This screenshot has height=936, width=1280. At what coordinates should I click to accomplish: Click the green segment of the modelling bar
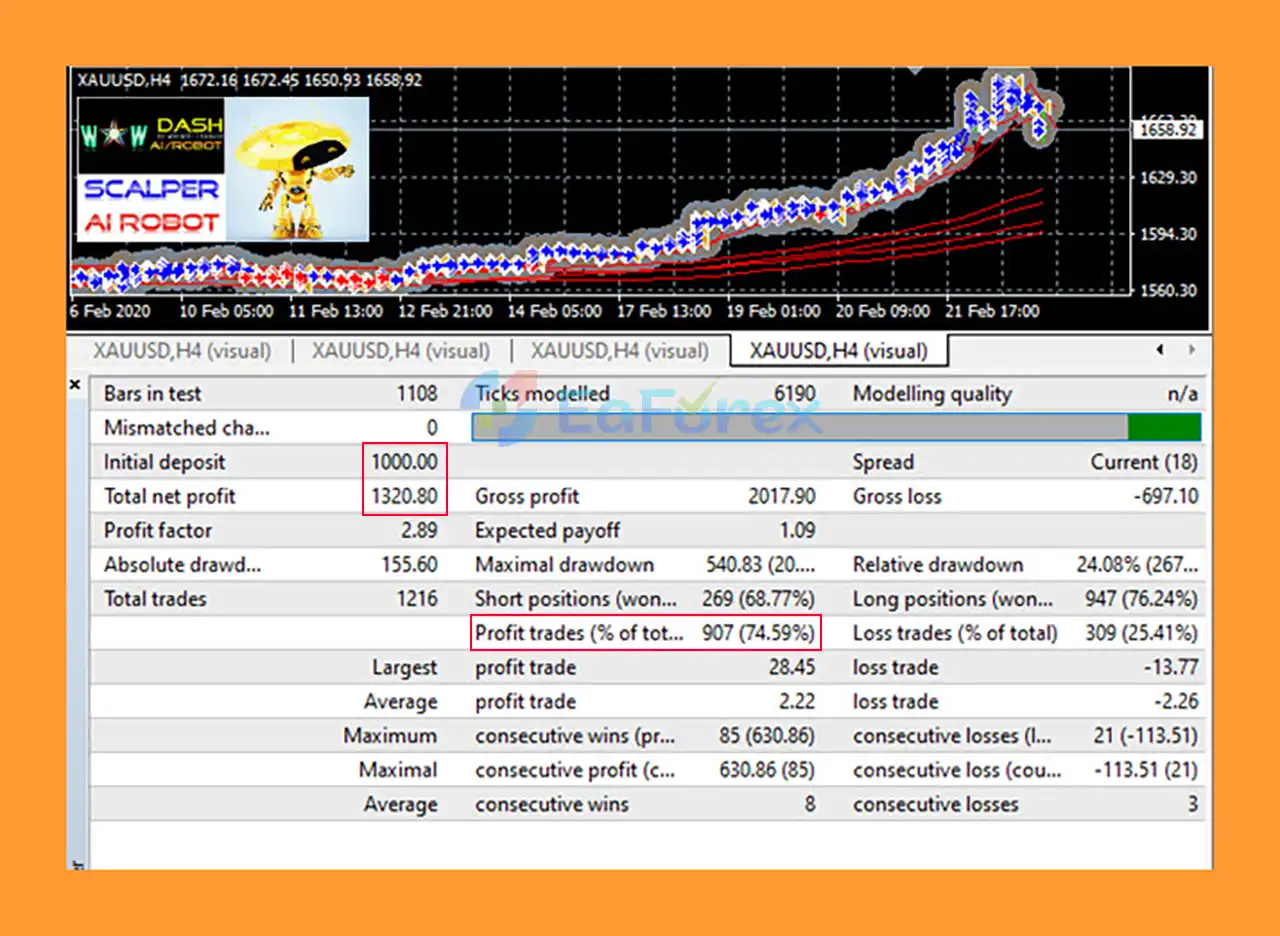pos(1163,428)
